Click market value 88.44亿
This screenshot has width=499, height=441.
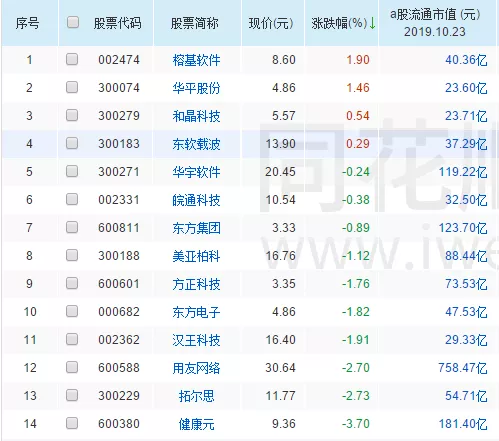[466, 256]
